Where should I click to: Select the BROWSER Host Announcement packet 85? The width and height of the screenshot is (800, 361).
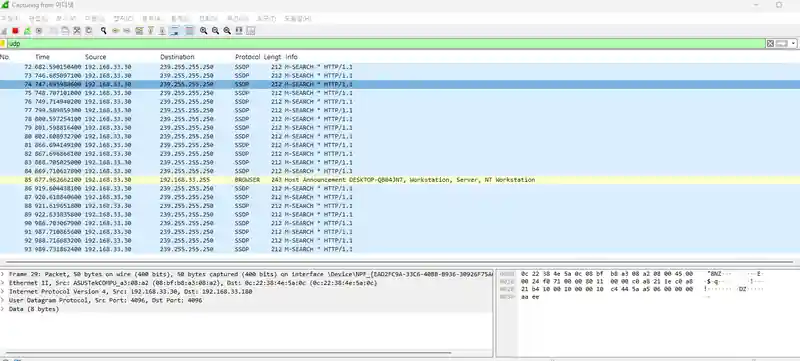click(400, 179)
